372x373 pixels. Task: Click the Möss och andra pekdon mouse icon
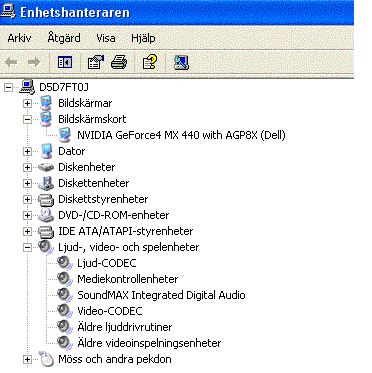(46, 359)
